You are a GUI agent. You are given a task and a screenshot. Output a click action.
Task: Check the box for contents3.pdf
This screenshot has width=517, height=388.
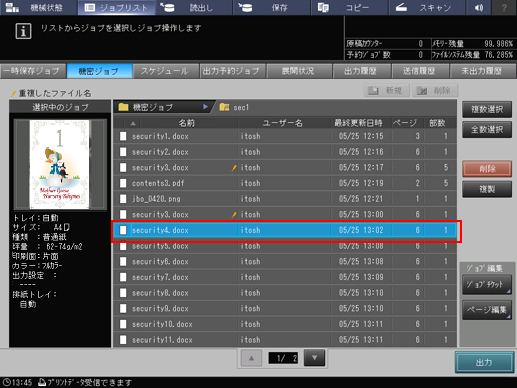coord(123,183)
